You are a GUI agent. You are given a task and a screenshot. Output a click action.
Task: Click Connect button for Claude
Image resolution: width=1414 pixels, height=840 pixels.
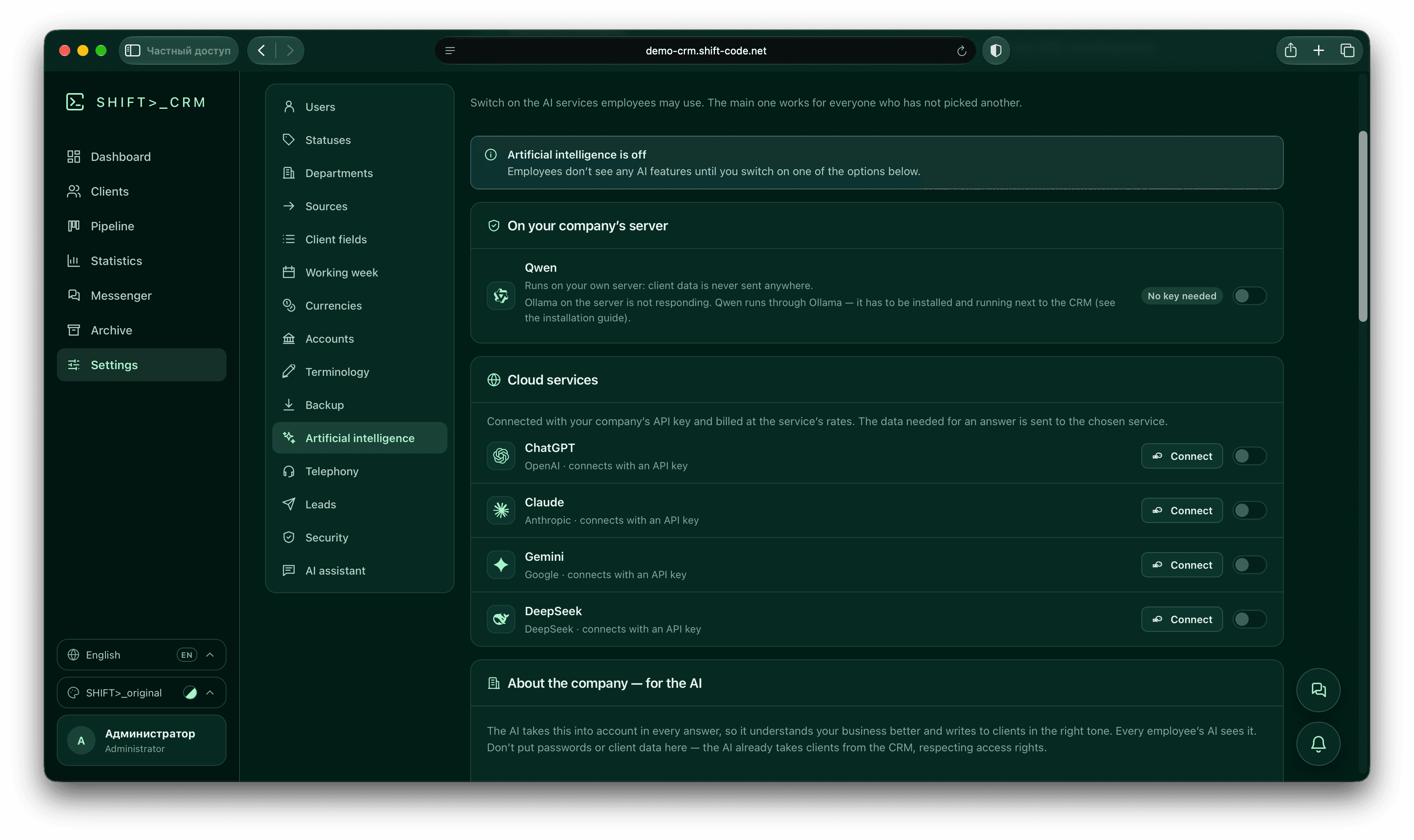tap(1181, 510)
